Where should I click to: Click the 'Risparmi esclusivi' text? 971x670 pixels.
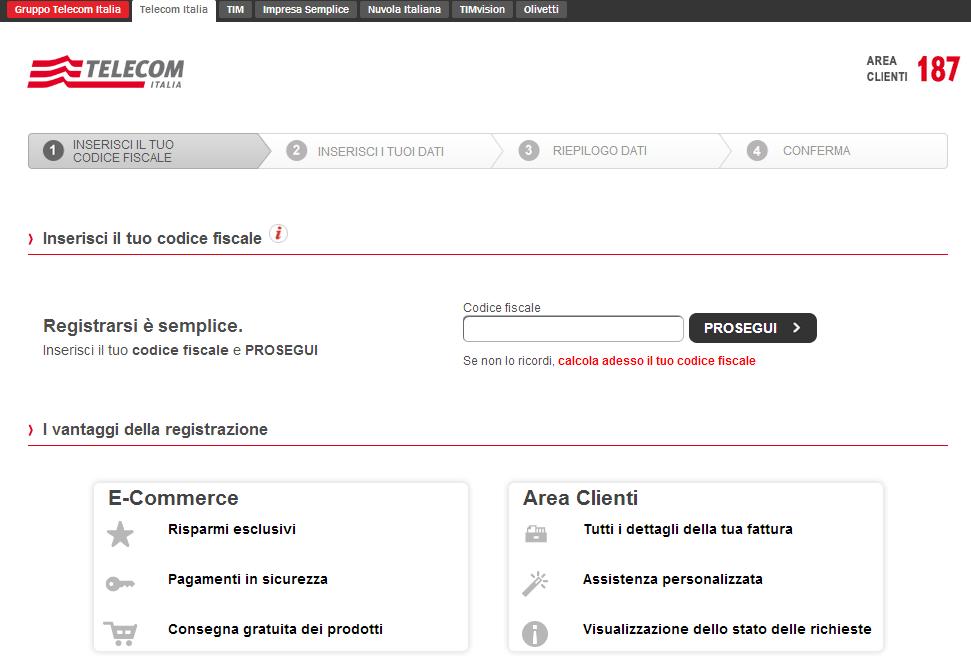(232, 529)
